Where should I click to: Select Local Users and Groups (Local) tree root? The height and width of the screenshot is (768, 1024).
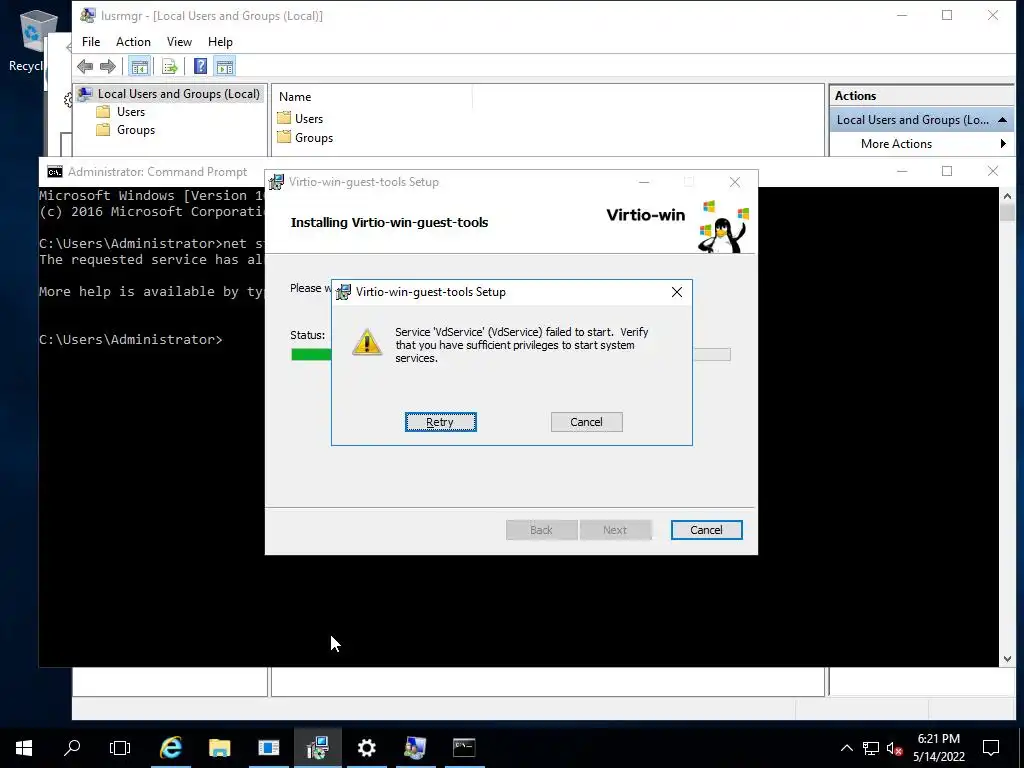[169, 94]
